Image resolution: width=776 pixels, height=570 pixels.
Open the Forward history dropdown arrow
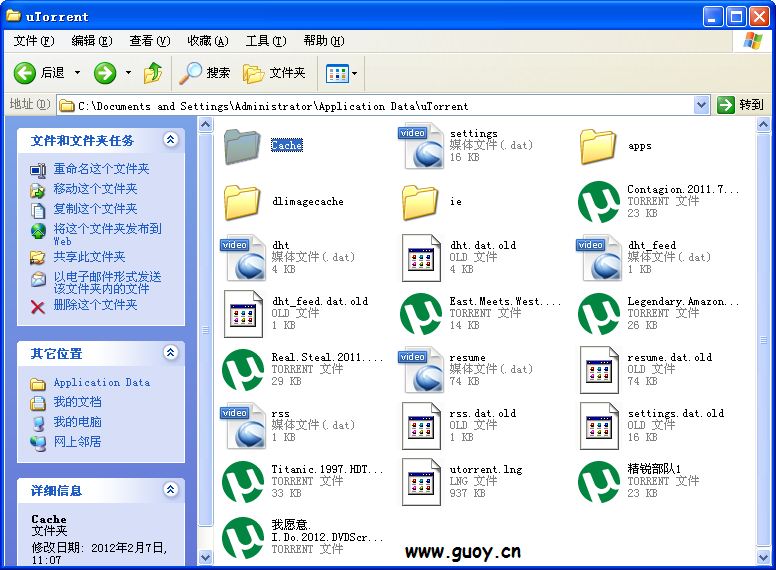pos(128,73)
